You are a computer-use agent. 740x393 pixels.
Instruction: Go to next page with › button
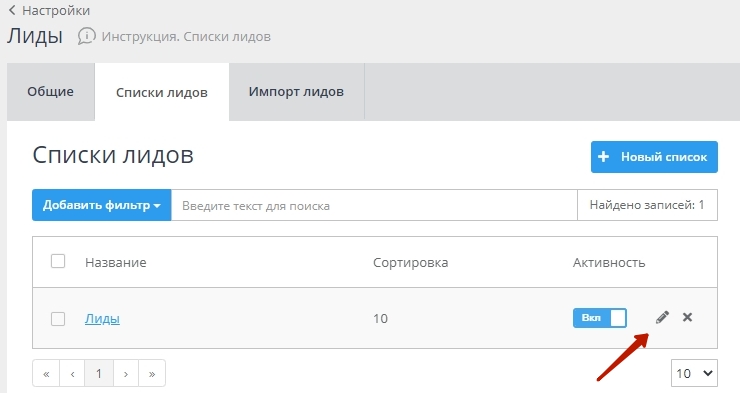(x=126, y=374)
